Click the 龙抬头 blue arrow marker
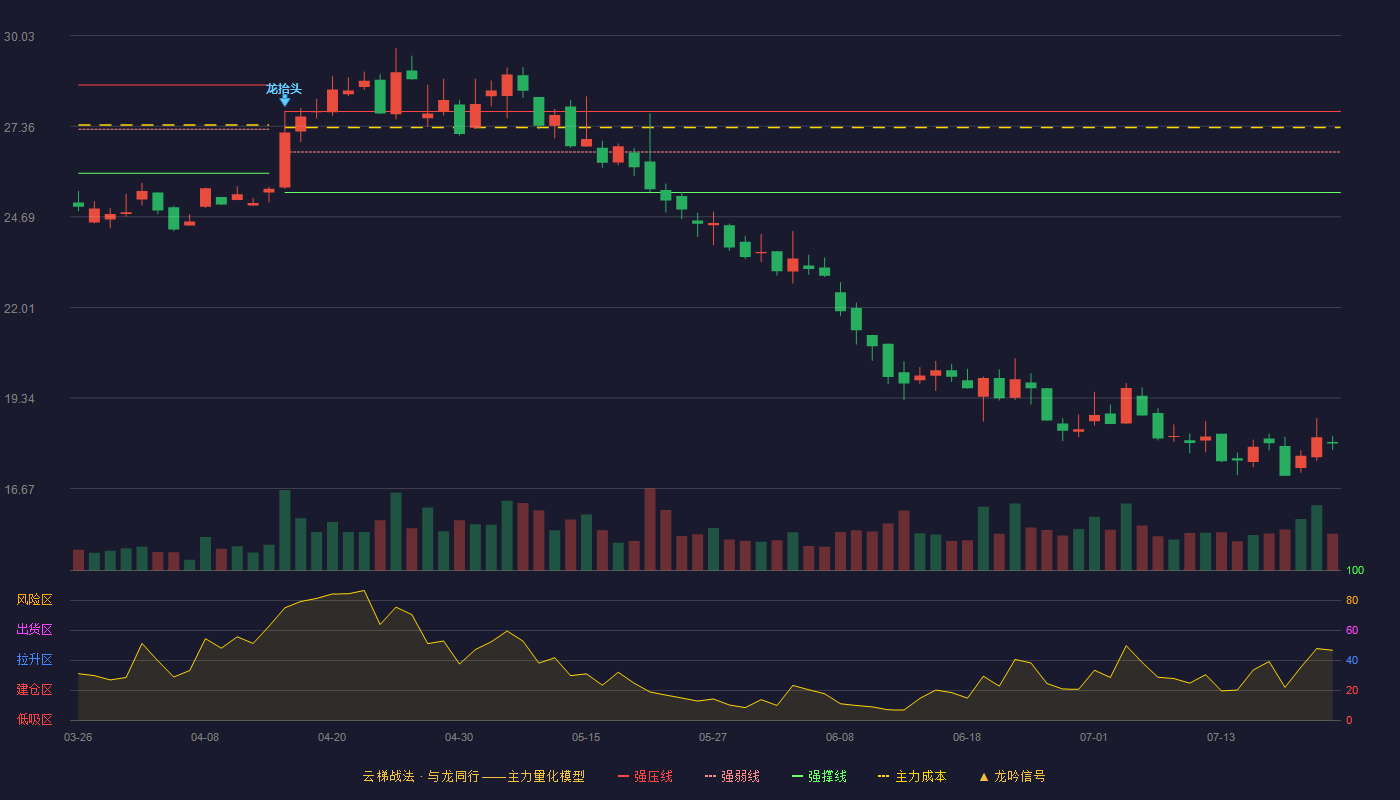This screenshot has height=800, width=1400. click(x=285, y=101)
